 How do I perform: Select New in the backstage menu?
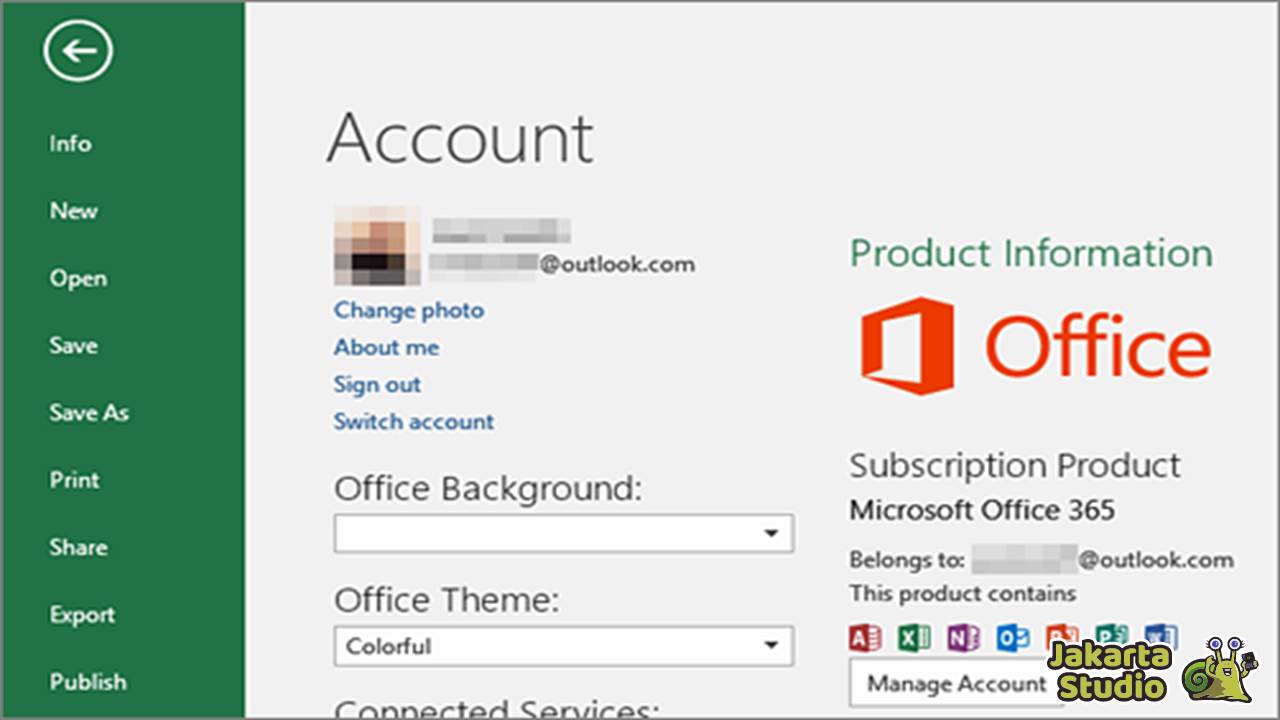coord(74,211)
